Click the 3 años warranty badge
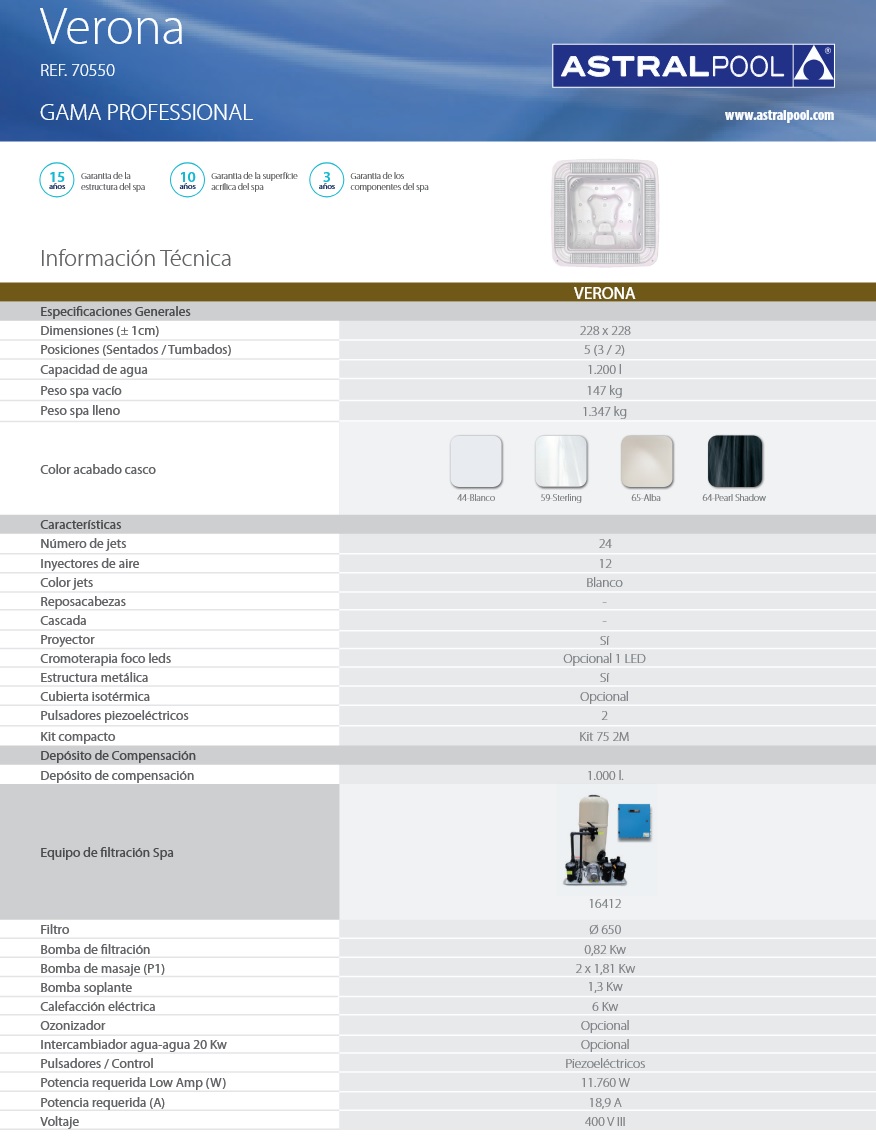 tap(327, 180)
